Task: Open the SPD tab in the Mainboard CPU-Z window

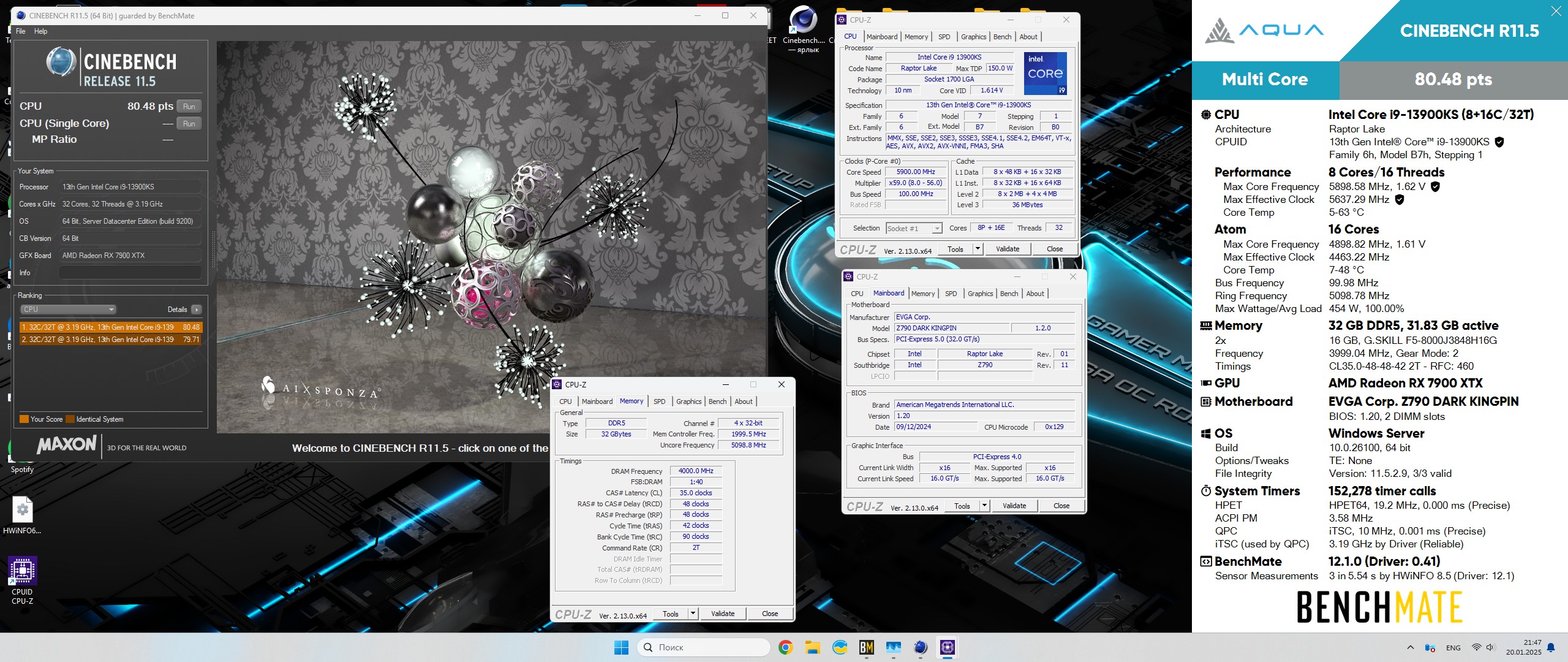Action: [x=951, y=294]
